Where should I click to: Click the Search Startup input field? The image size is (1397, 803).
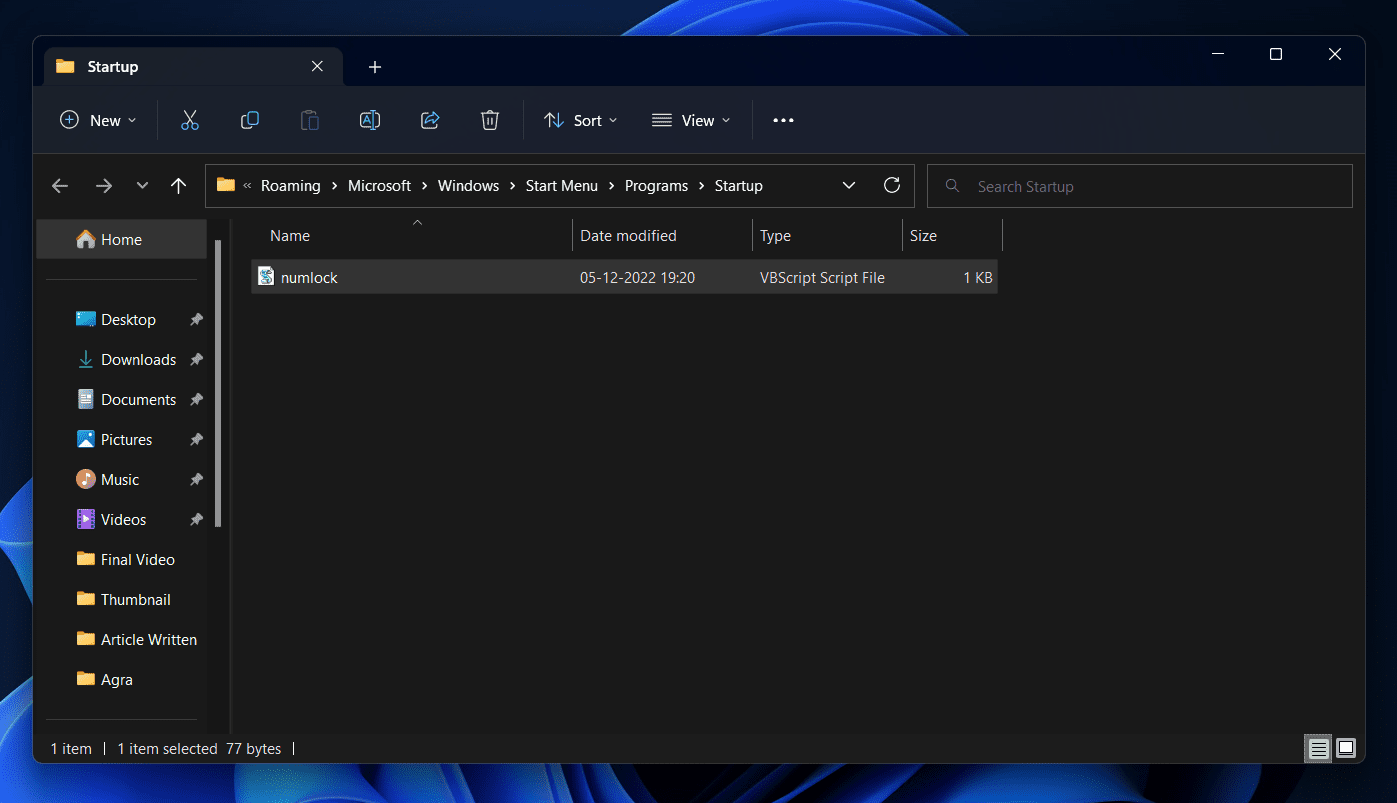pos(1140,186)
